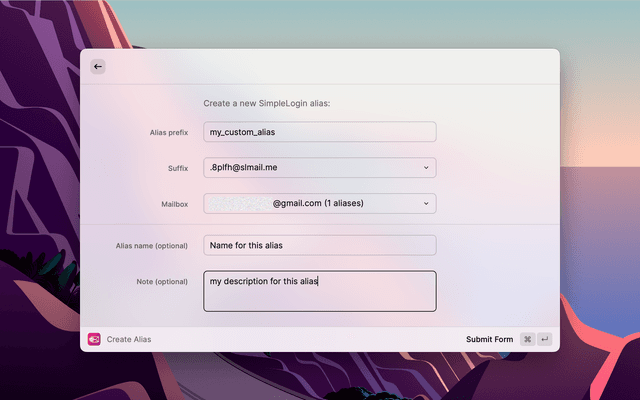
Task: Click the Alias prefix label
Action: 169,132
